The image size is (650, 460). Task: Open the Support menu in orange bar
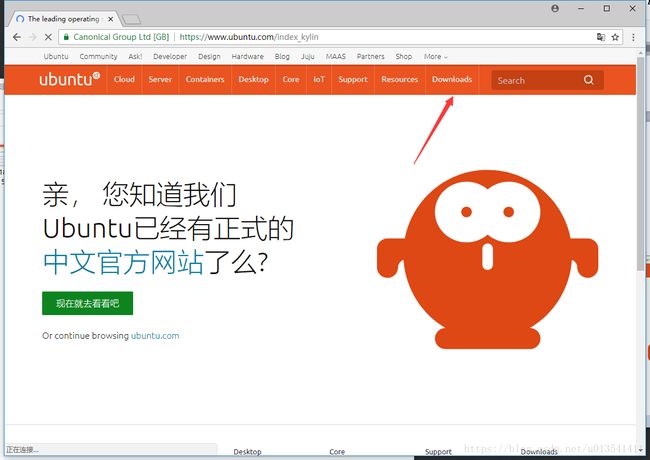(x=353, y=79)
